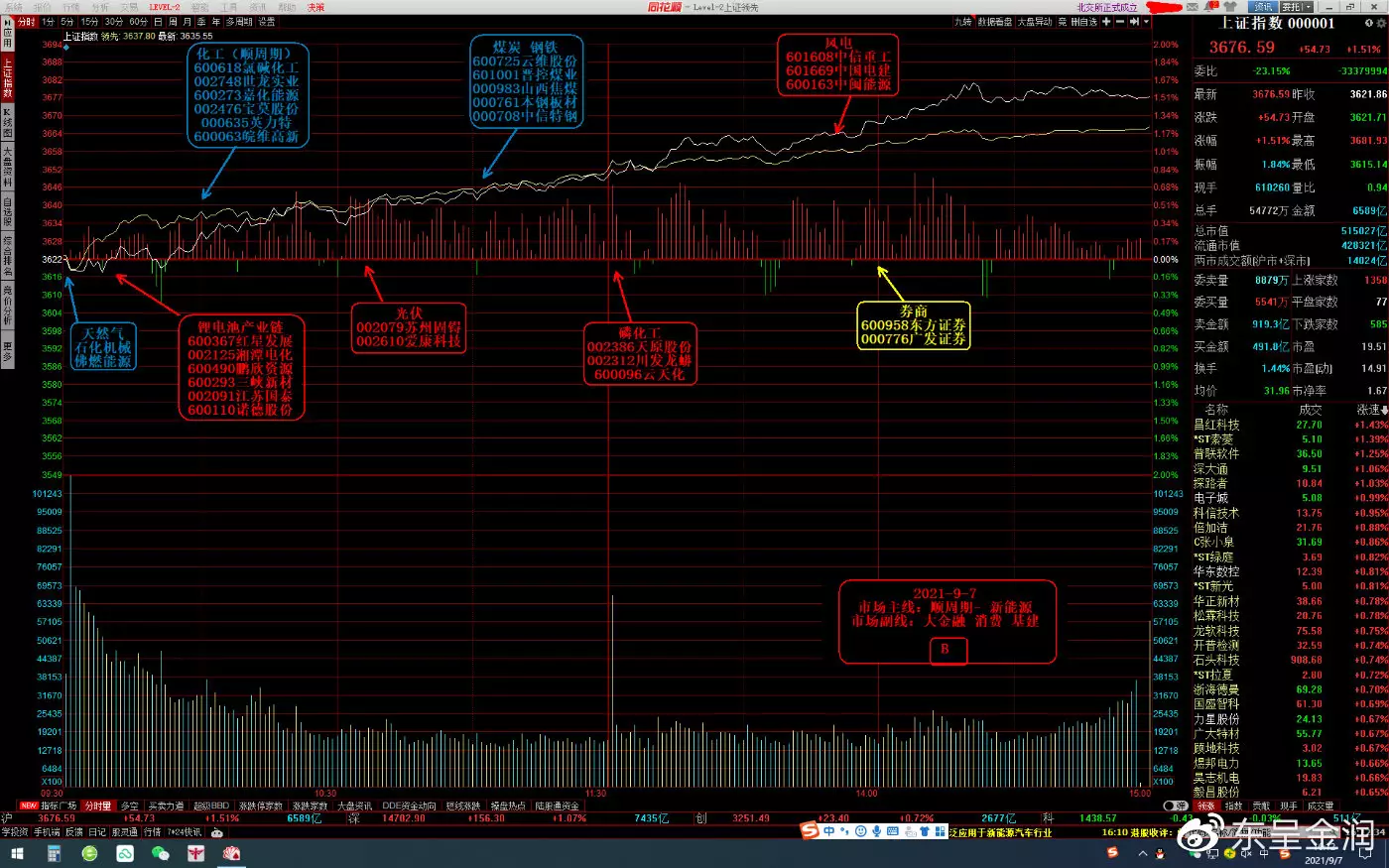This screenshot has height=868, width=1389.
Task: Open 决策 menu
Action: coord(316,7)
